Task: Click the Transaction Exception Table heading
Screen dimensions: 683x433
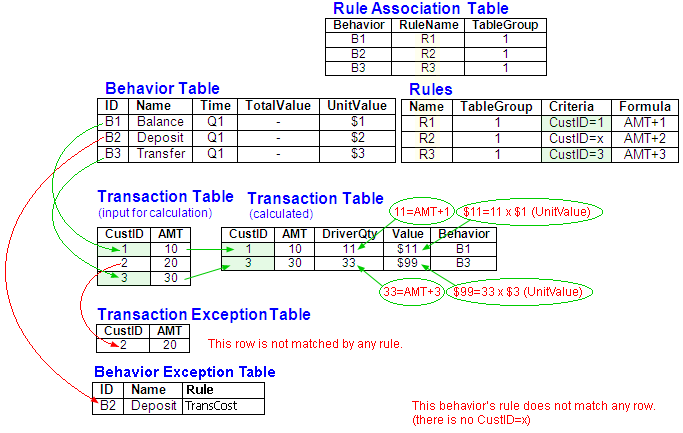Action: coord(203,314)
